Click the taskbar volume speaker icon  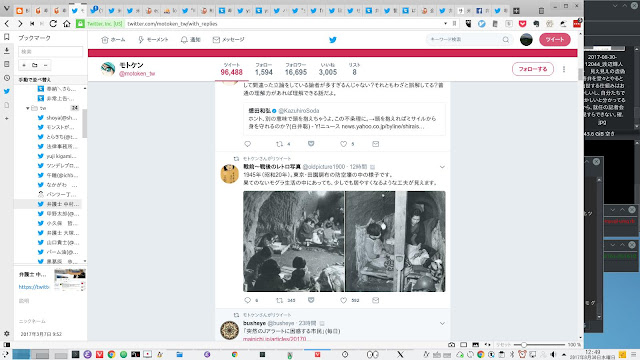pyautogui.click(x=553, y=354)
